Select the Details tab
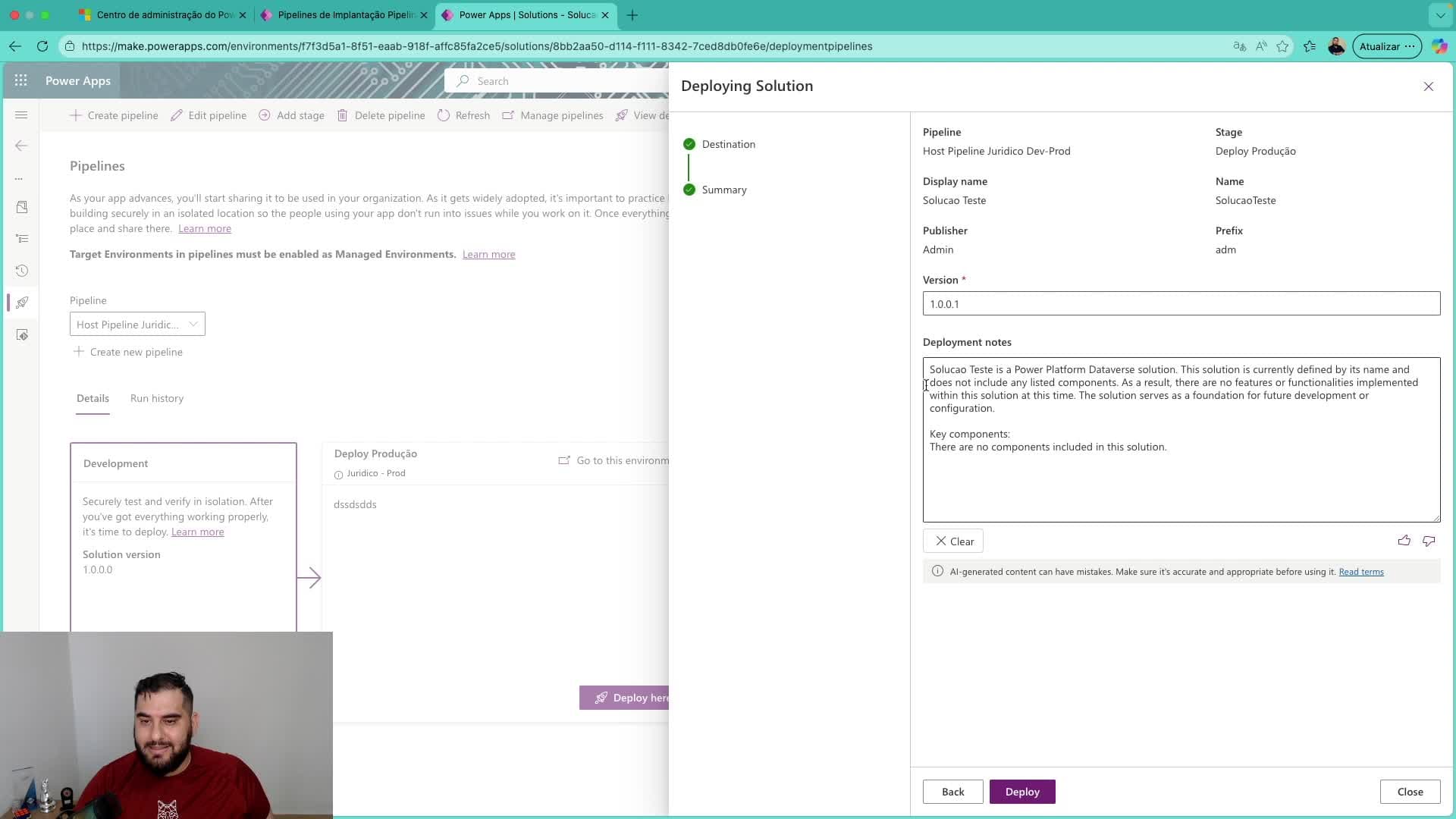This screenshot has width=1456, height=819. 93,398
